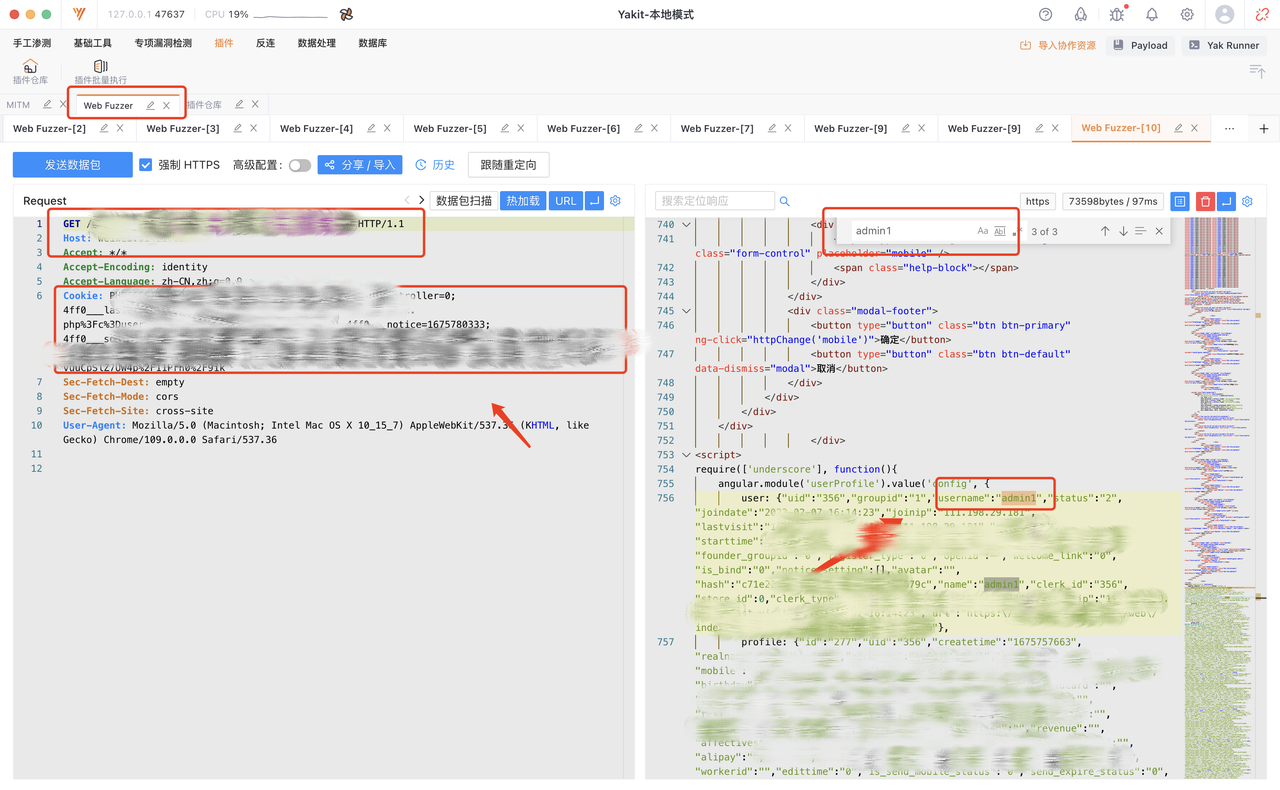Open the bug icon with red dot
The height and width of the screenshot is (790, 1280).
point(1117,15)
